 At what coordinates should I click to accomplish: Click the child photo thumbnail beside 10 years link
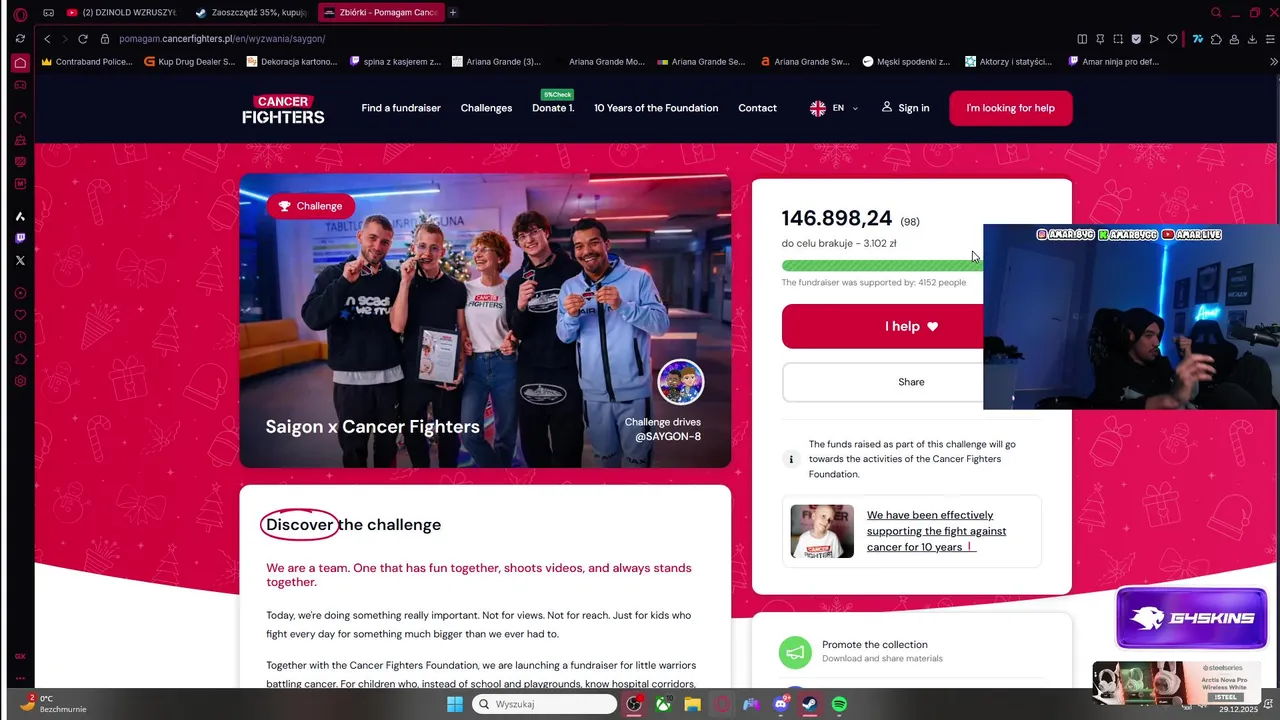[x=822, y=531]
